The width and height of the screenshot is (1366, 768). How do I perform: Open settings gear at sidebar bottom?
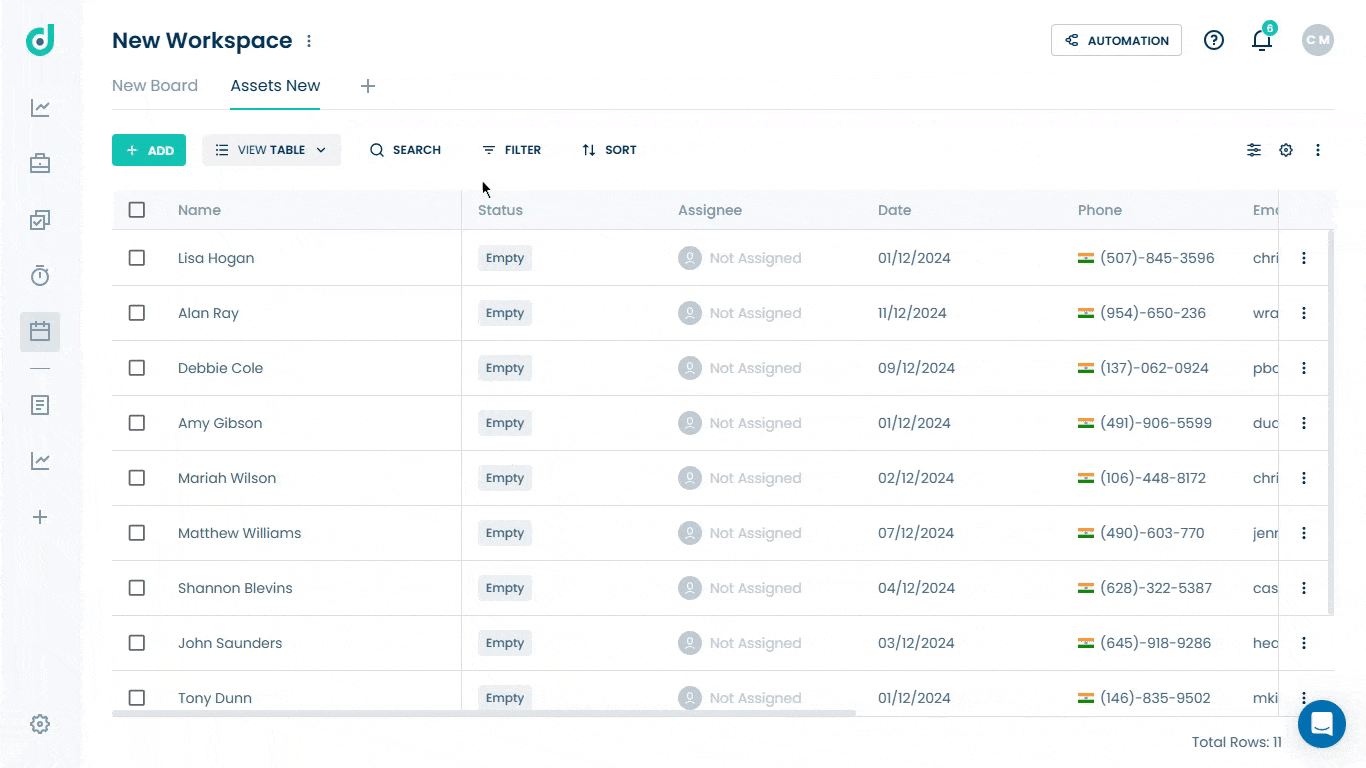point(40,724)
